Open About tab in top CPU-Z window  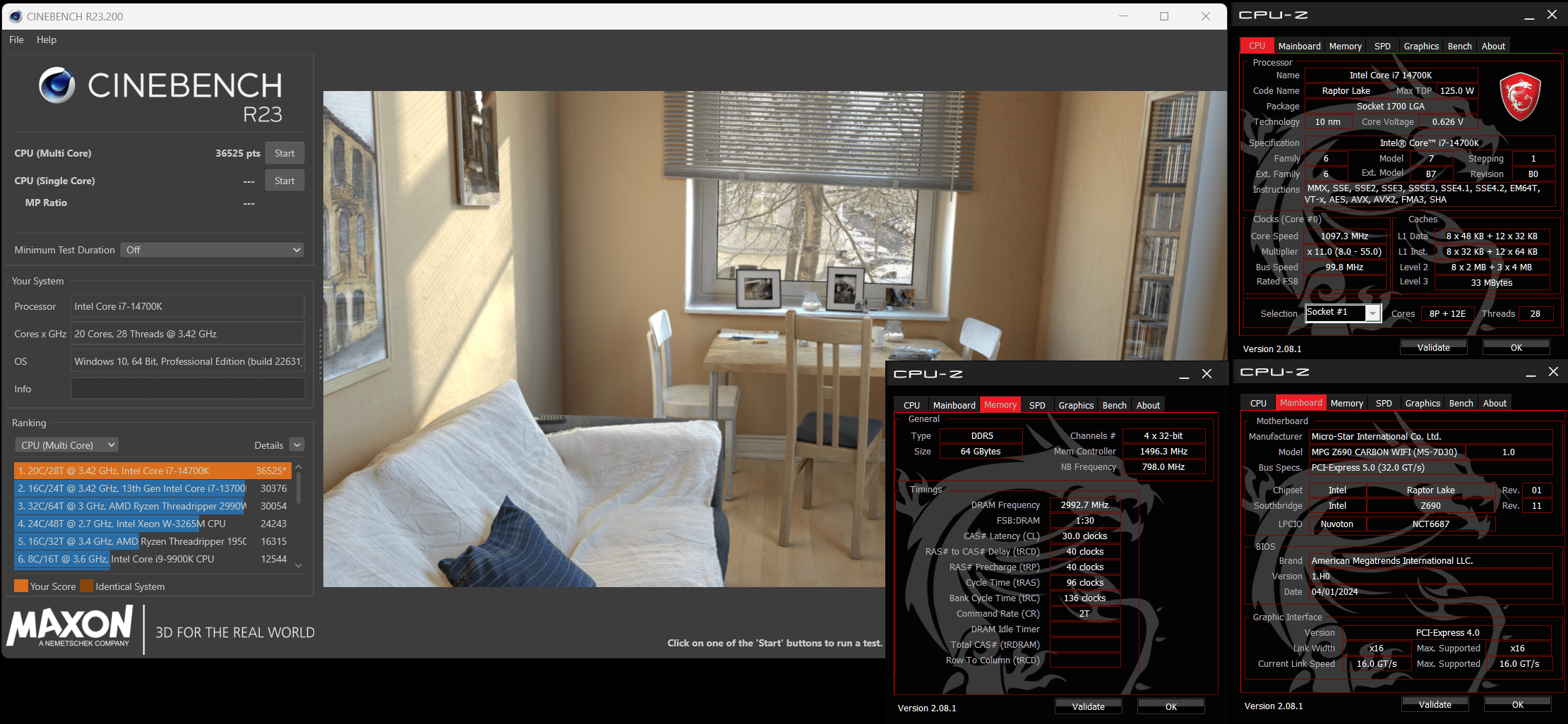click(1493, 46)
